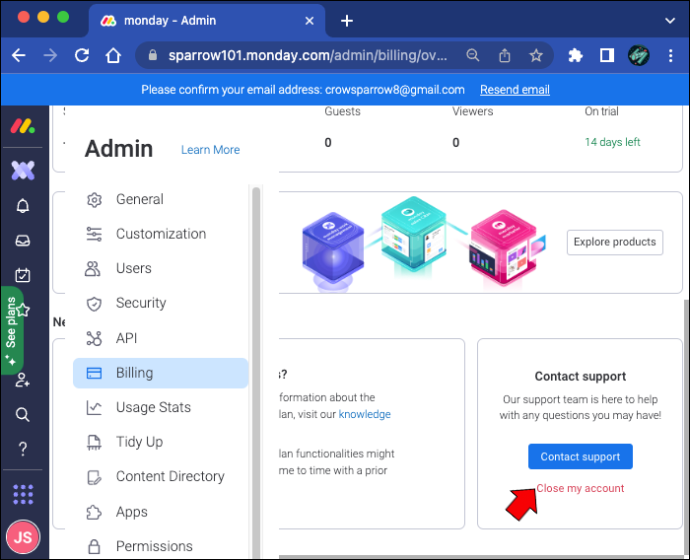690x560 pixels.
Task: Click the Billing card icon
Action: tap(94, 373)
